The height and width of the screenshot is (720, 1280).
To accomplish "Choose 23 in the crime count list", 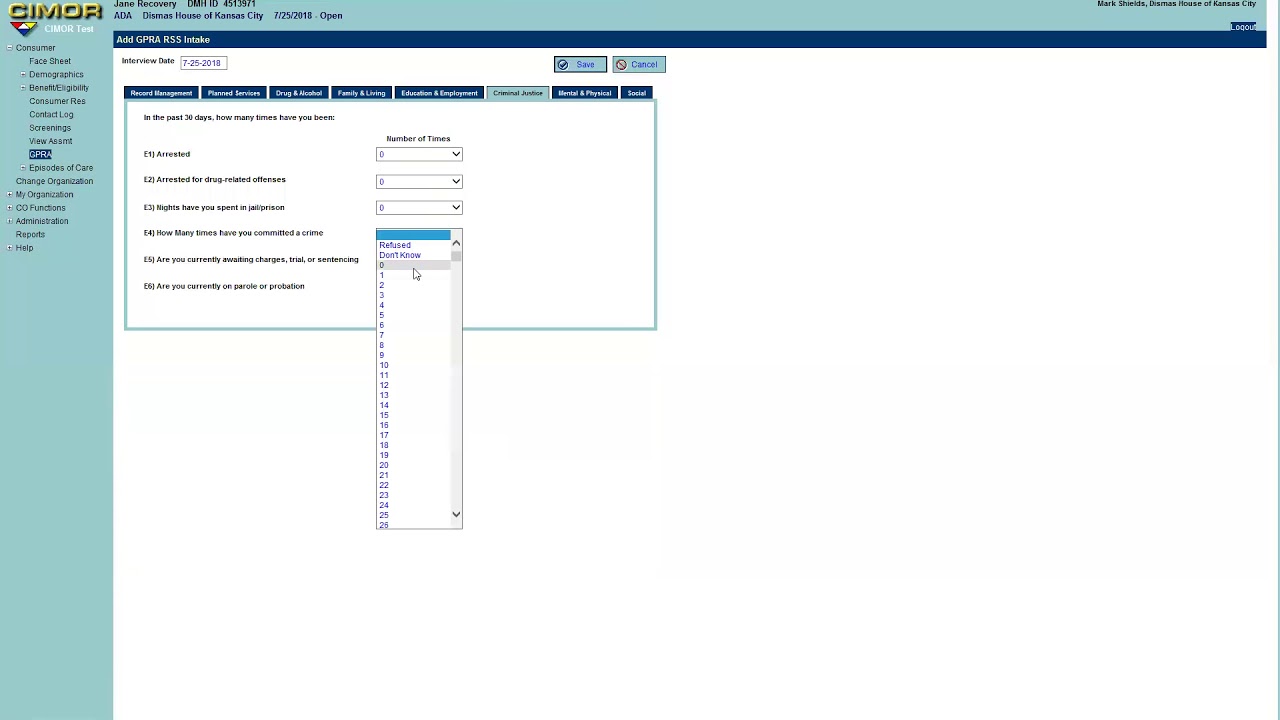I will pos(413,495).
